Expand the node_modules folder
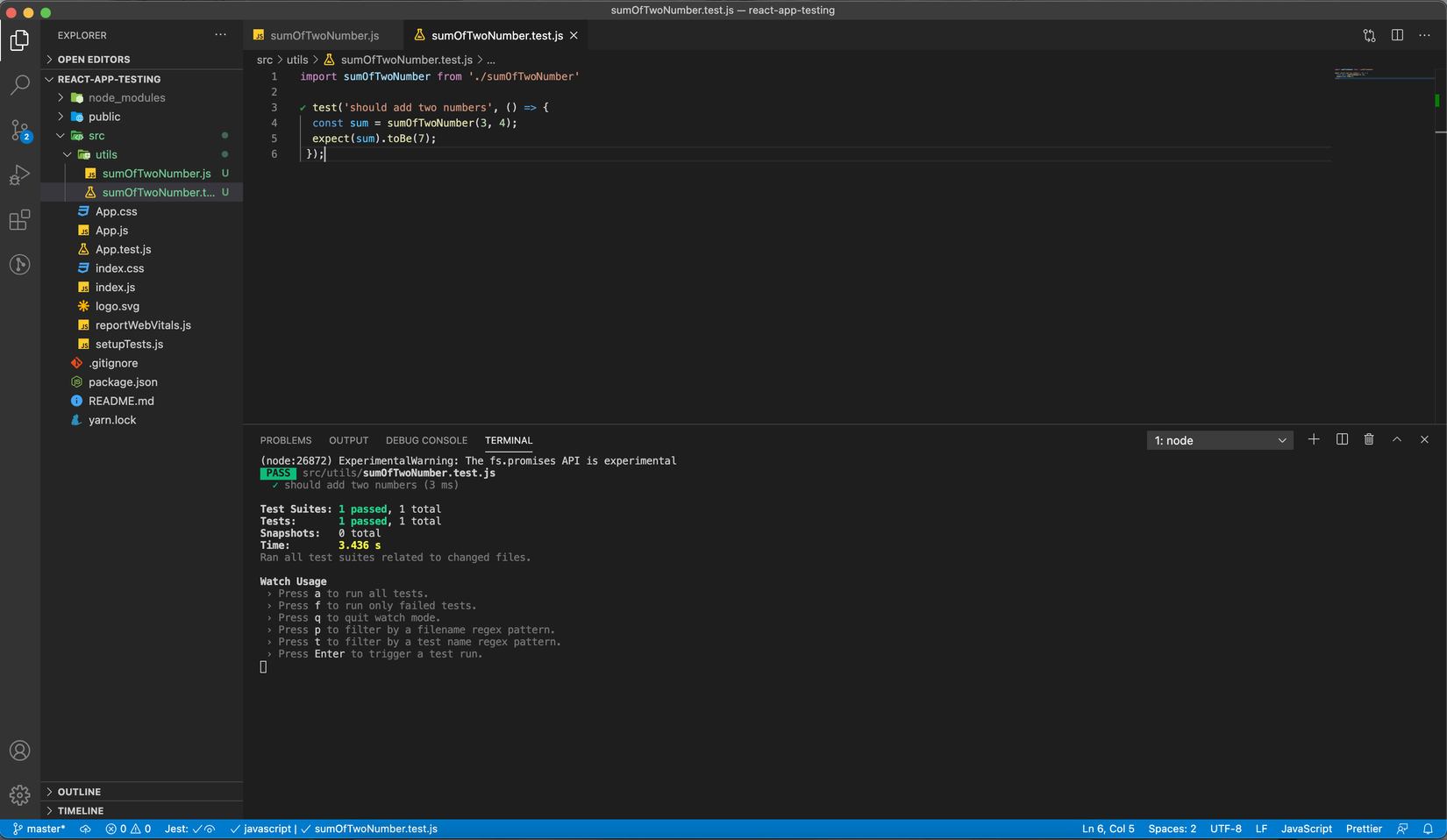1447x840 pixels. pyautogui.click(x=126, y=98)
